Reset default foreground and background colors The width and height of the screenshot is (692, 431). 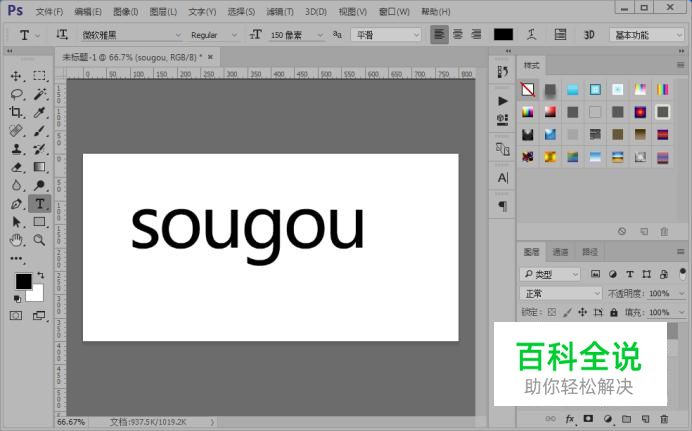(x=17, y=299)
